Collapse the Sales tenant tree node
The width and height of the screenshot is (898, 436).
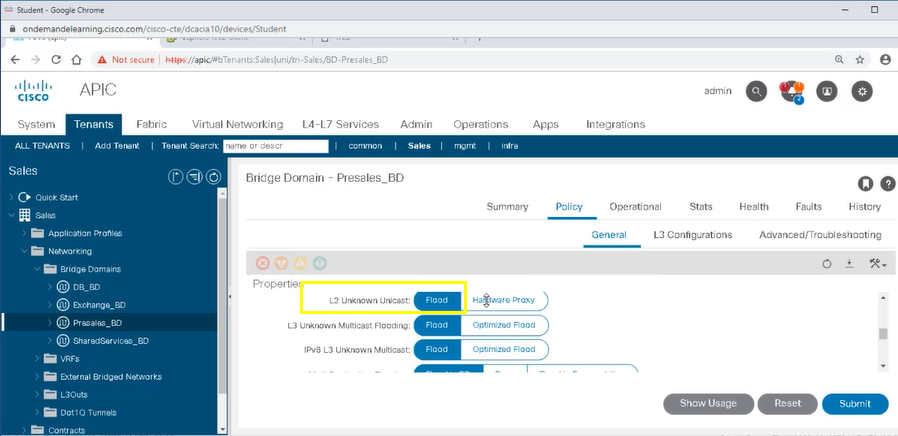tap(11, 215)
